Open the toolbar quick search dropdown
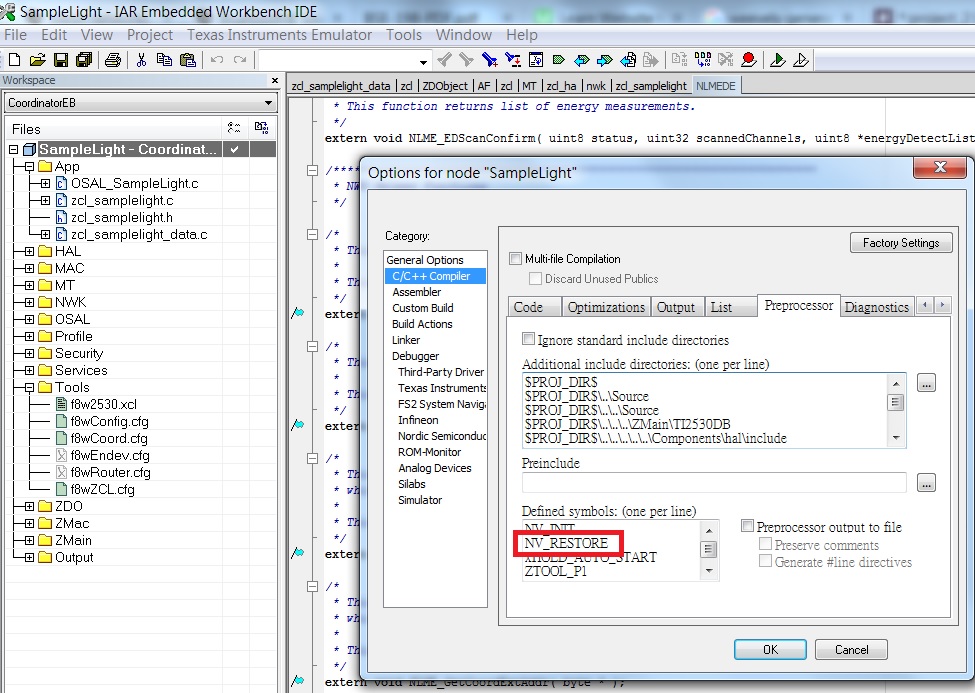This screenshot has height=693, width=975. 423,62
